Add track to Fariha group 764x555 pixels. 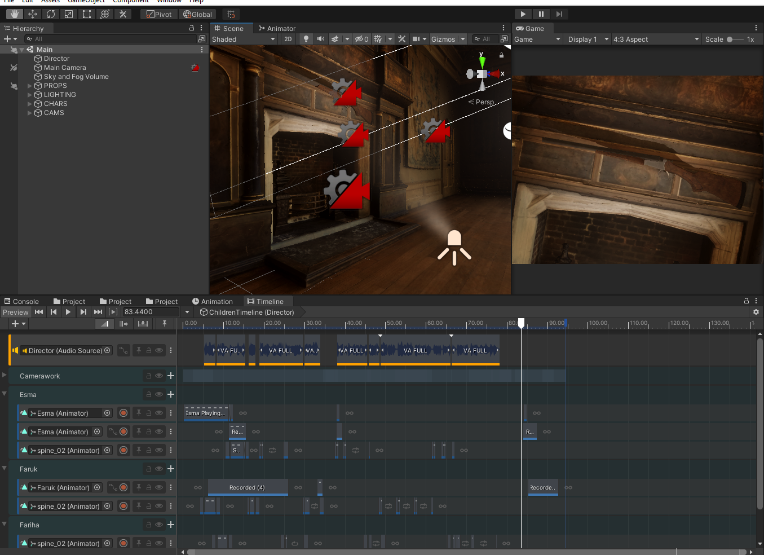tap(171, 525)
